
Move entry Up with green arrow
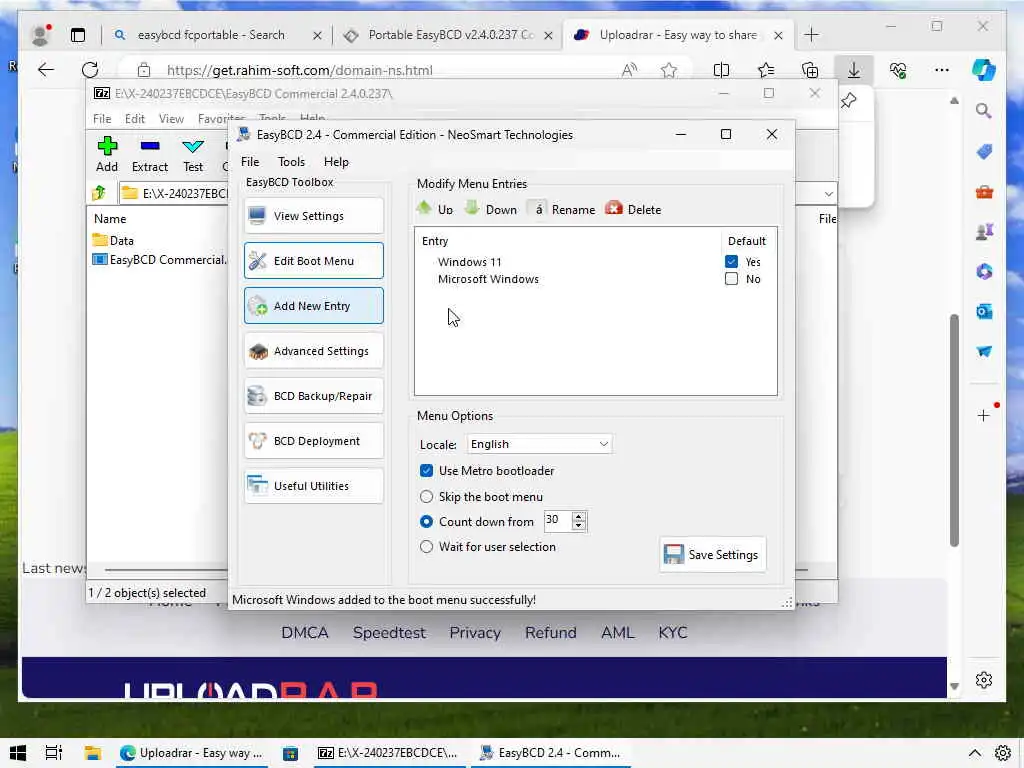(435, 209)
